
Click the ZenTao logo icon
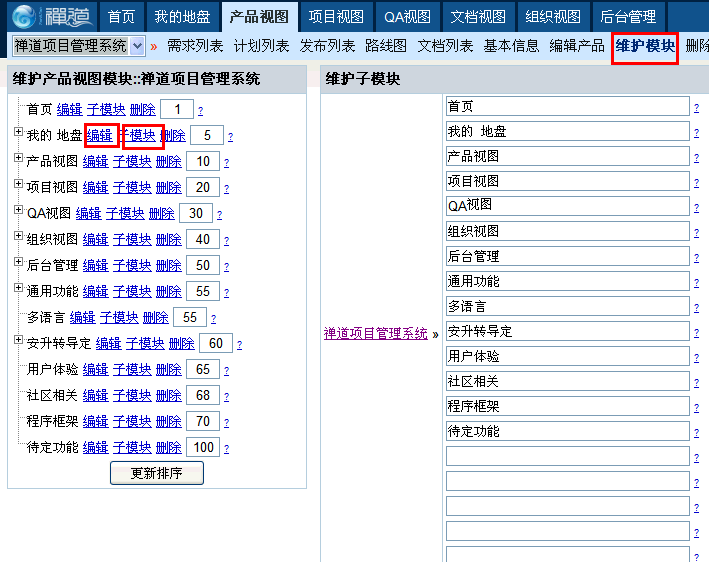click(24, 16)
